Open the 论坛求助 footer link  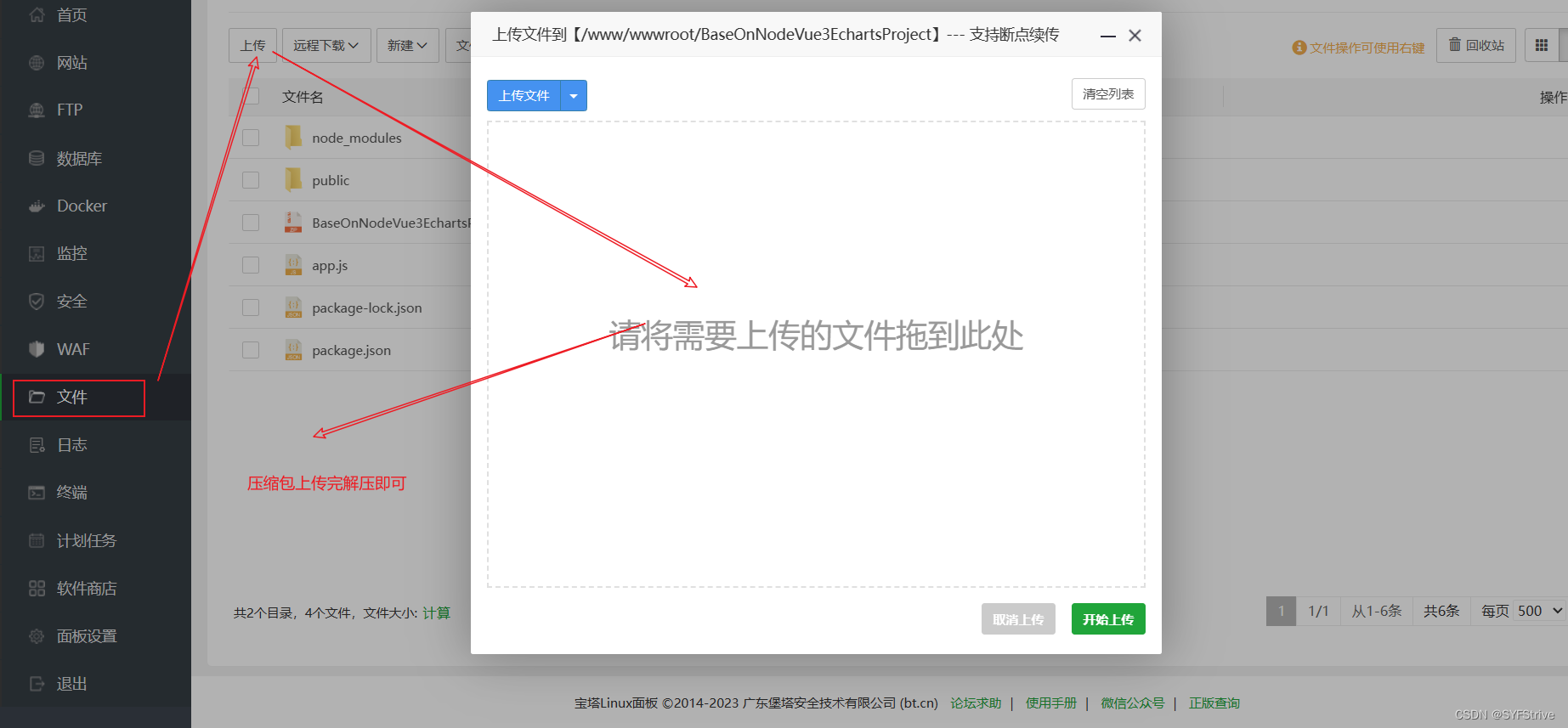tap(976, 703)
